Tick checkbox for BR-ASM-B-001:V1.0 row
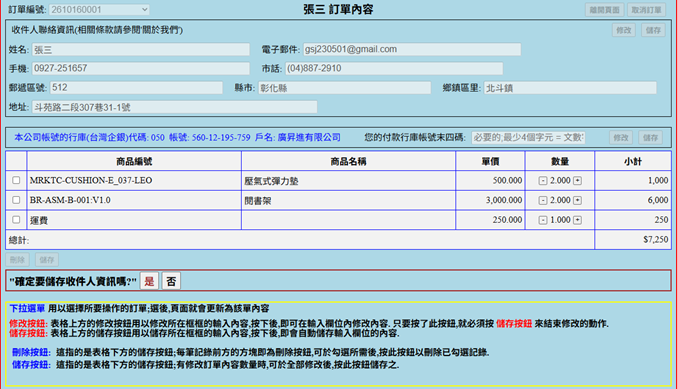 point(16,200)
